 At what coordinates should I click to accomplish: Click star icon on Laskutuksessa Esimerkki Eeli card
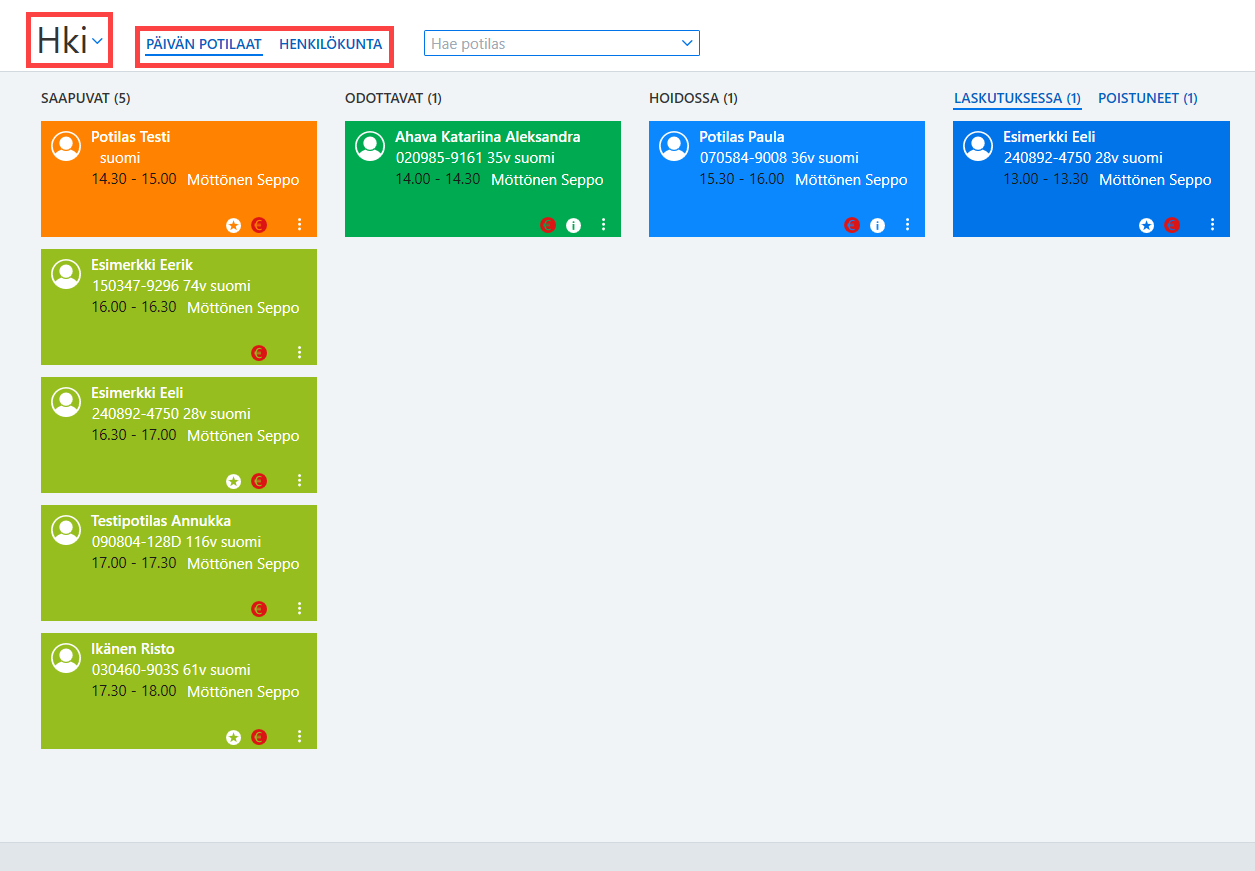[x=1147, y=225]
